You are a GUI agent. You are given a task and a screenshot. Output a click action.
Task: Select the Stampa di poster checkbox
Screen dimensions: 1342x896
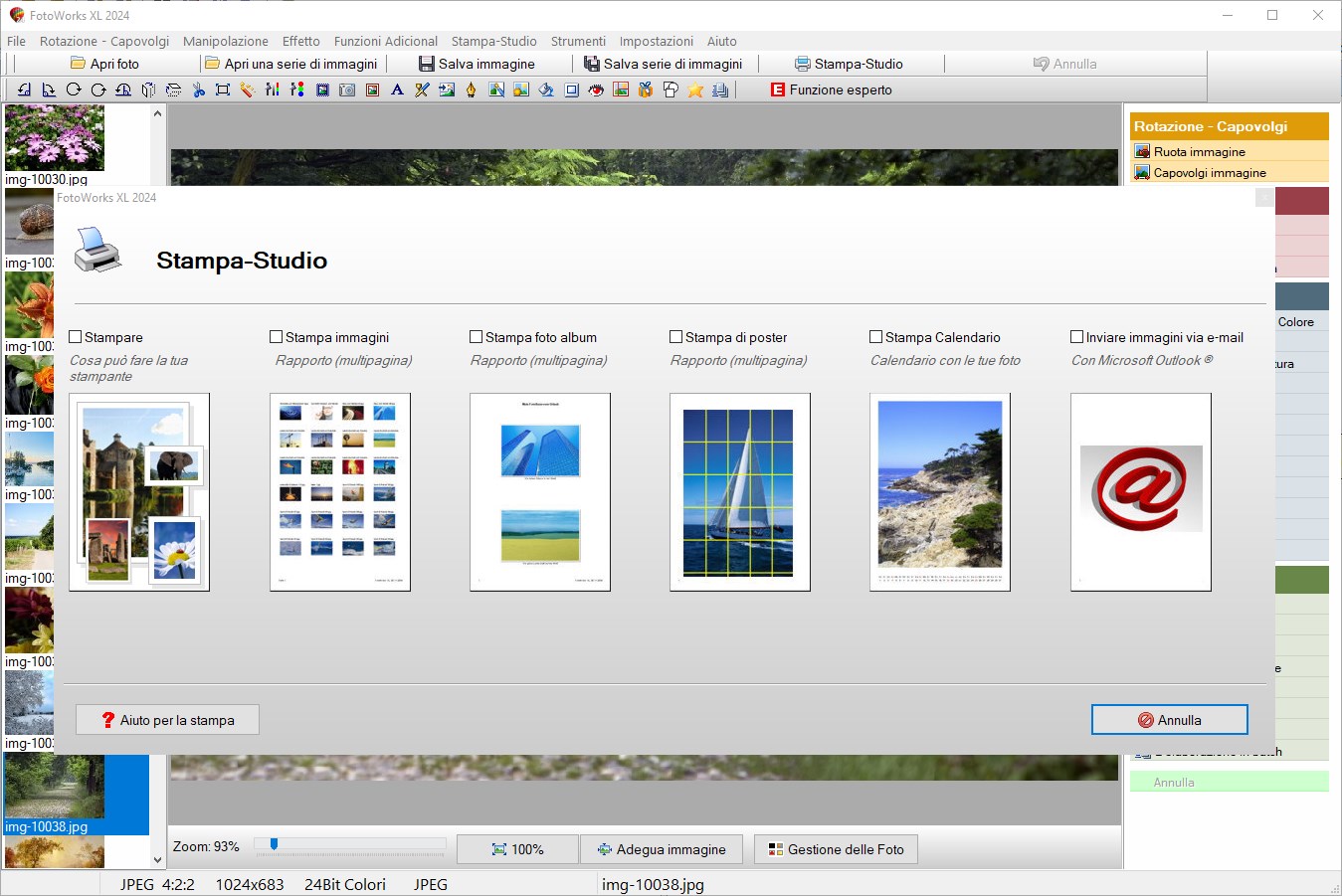[x=676, y=337]
